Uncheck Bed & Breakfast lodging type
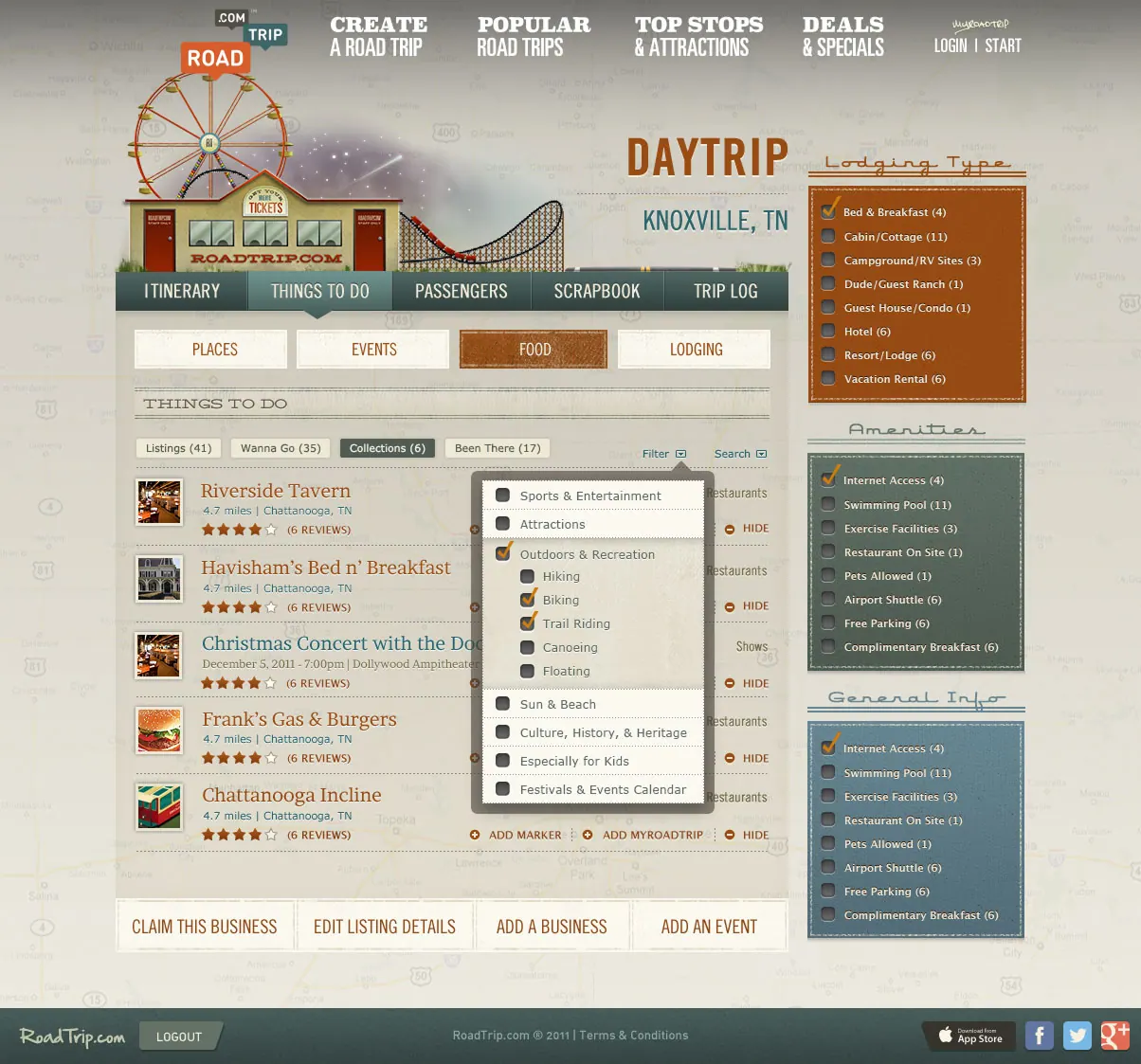The height and width of the screenshot is (1064, 1141). tap(829, 210)
